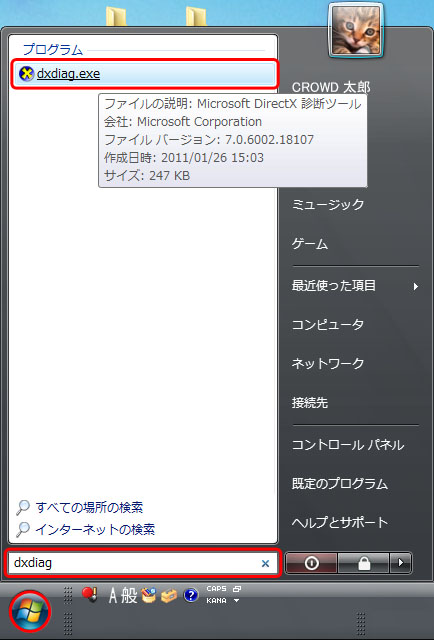Open 既定のプログラム
Image resolution: width=434 pixels, height=640 pixels.
tap(340, 484)
